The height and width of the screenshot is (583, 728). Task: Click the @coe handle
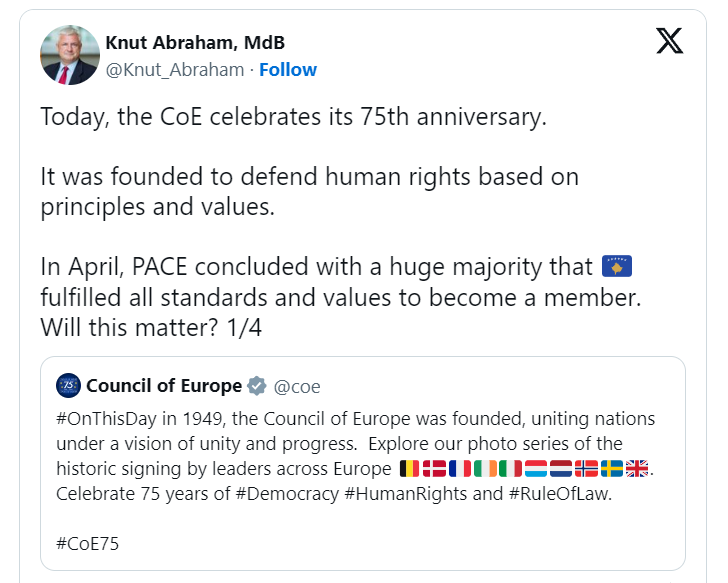[x=297, y=386]
